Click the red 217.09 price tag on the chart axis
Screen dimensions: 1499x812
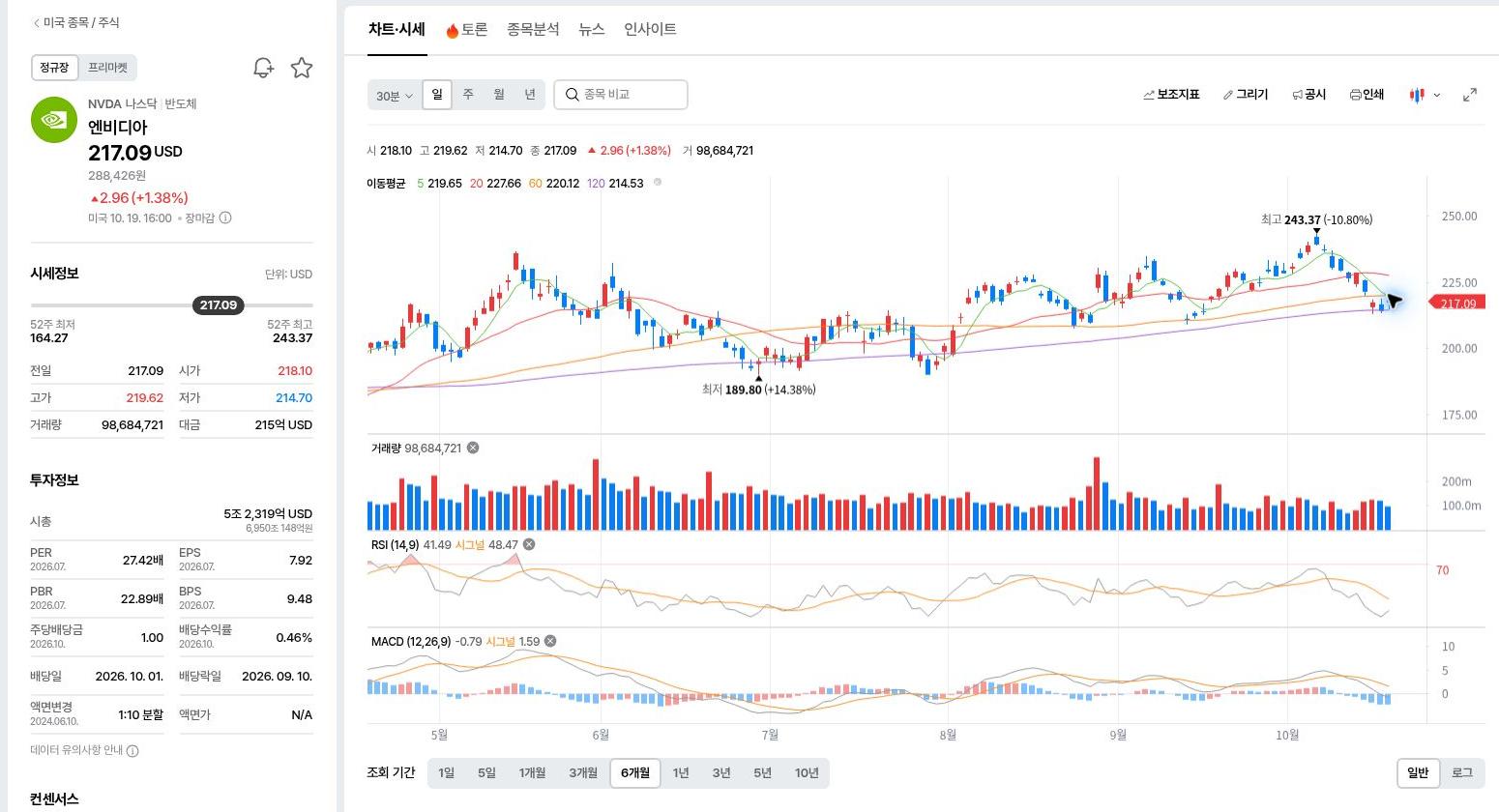[1457, 304]
